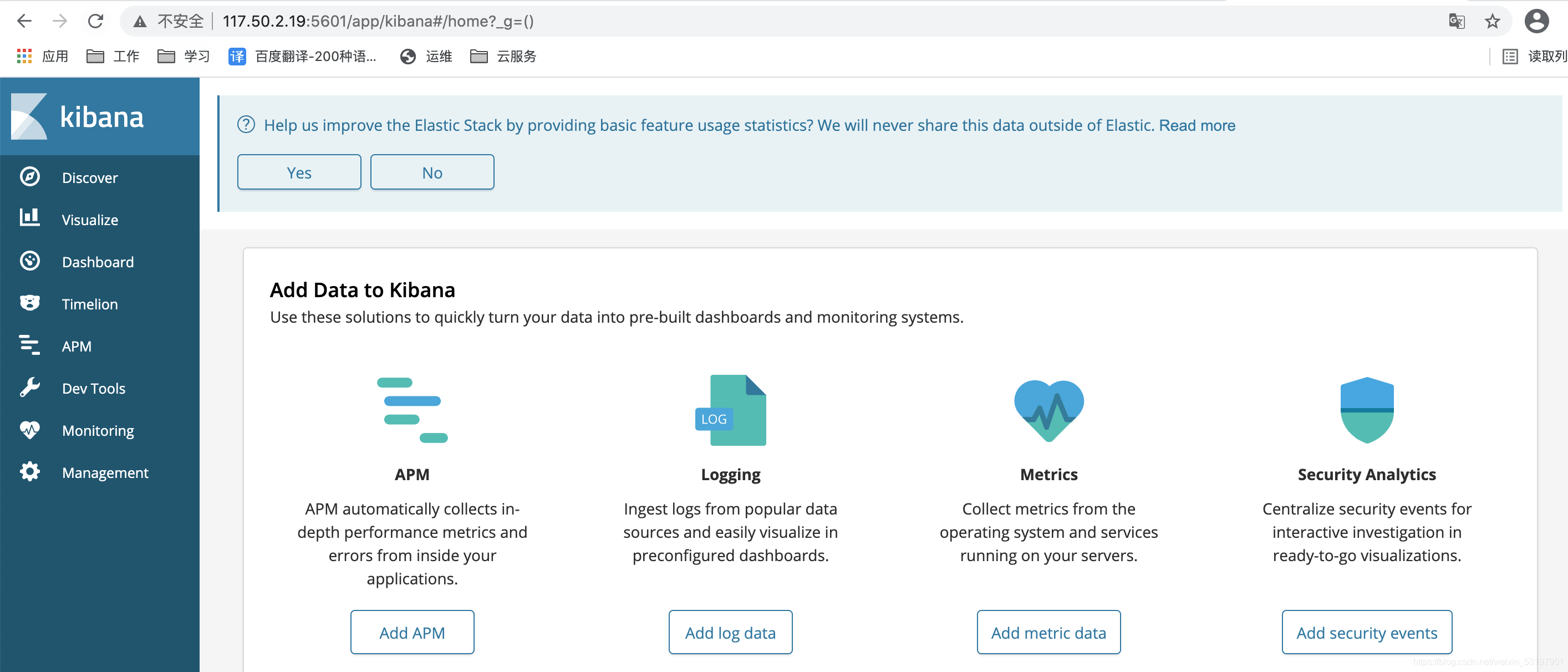This screenshot has width=1568, height=672.
Task: Click the Management gear icon
Action: (x=29, y=472)
